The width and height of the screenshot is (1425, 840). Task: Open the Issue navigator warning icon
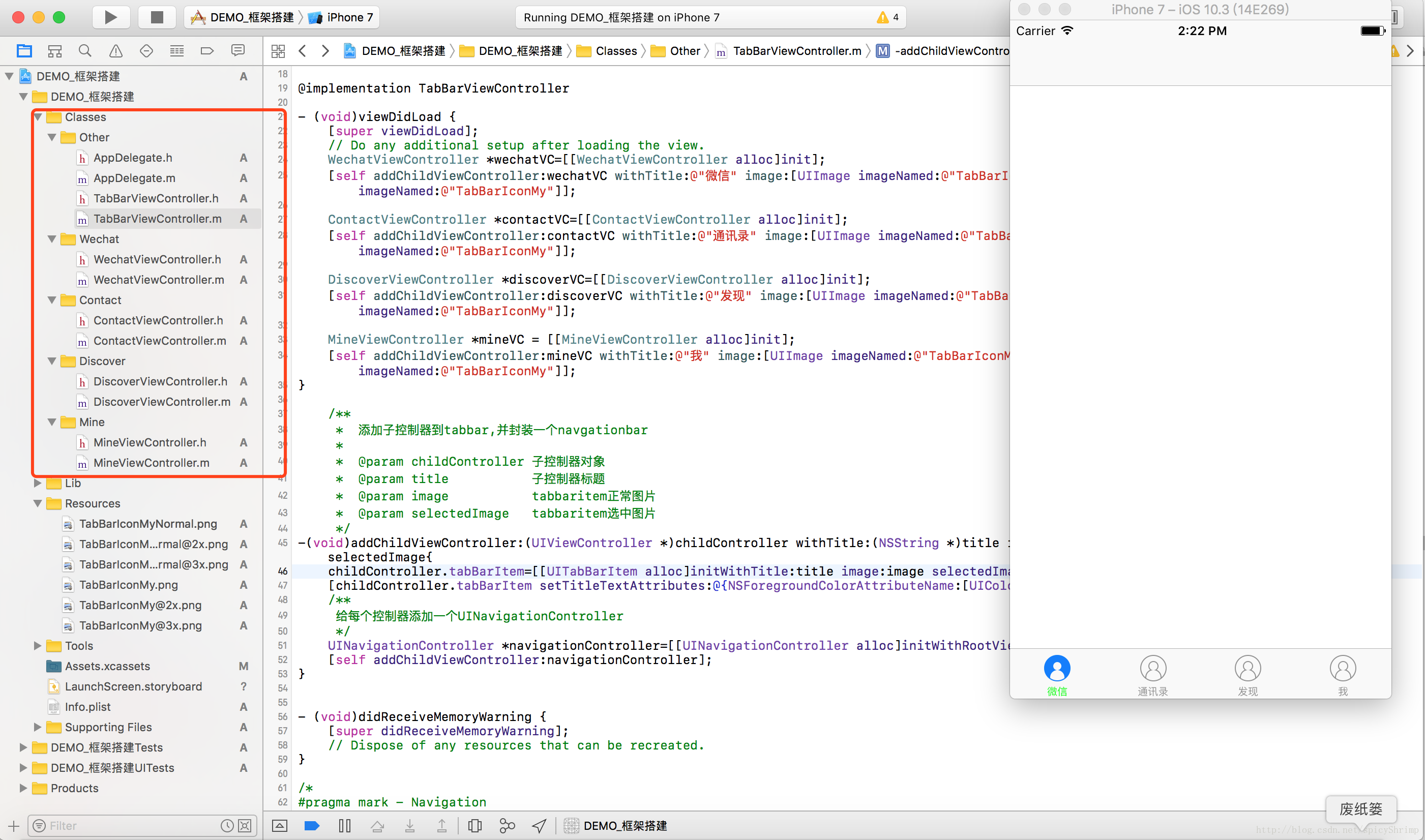[x=115, y=51]
